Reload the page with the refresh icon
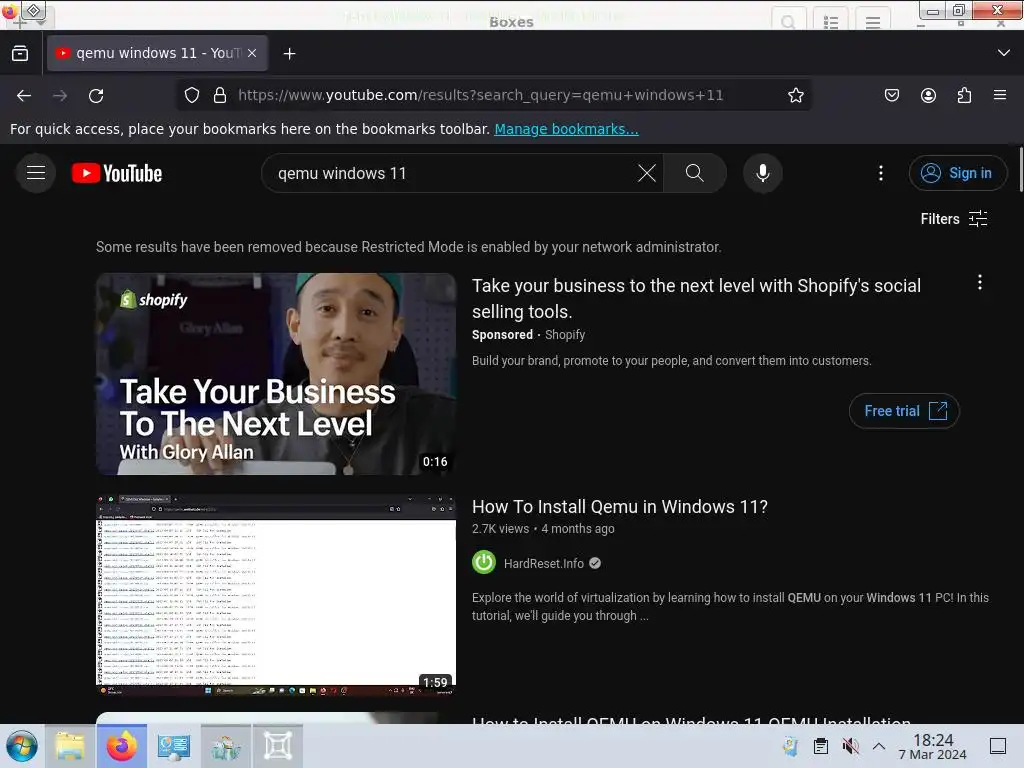 pyautogui.click(x=96, y=96)
